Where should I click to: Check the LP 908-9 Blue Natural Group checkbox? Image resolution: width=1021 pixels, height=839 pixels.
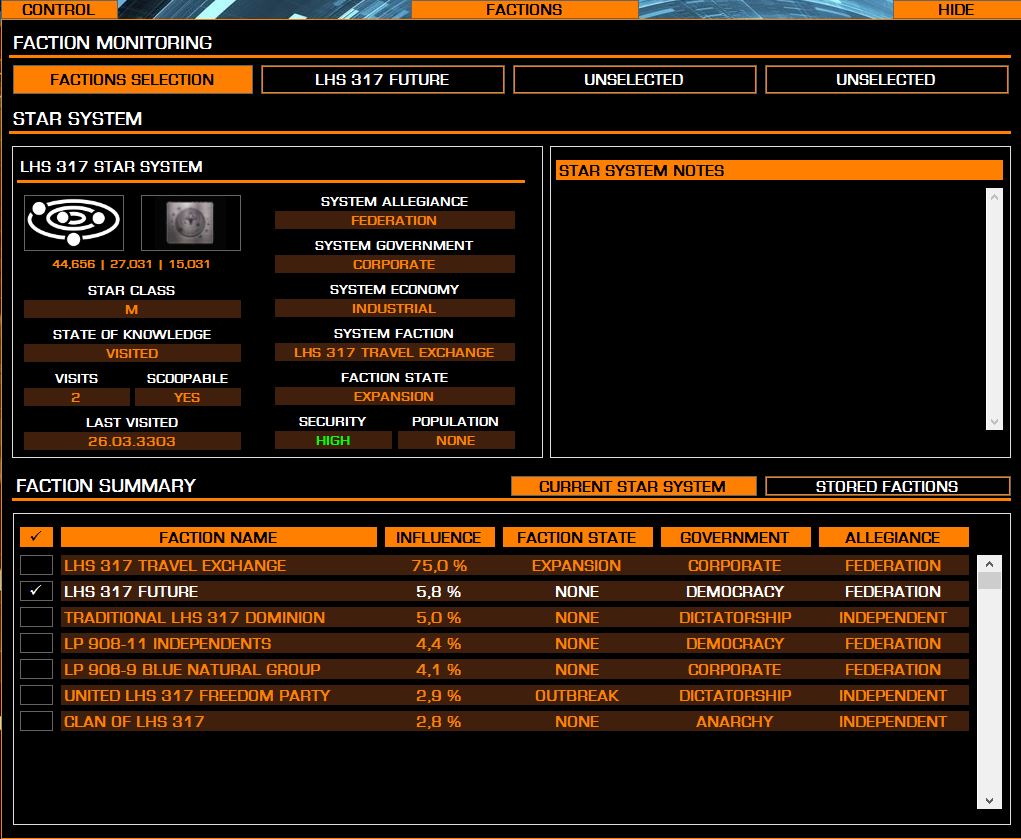[36, 669]
